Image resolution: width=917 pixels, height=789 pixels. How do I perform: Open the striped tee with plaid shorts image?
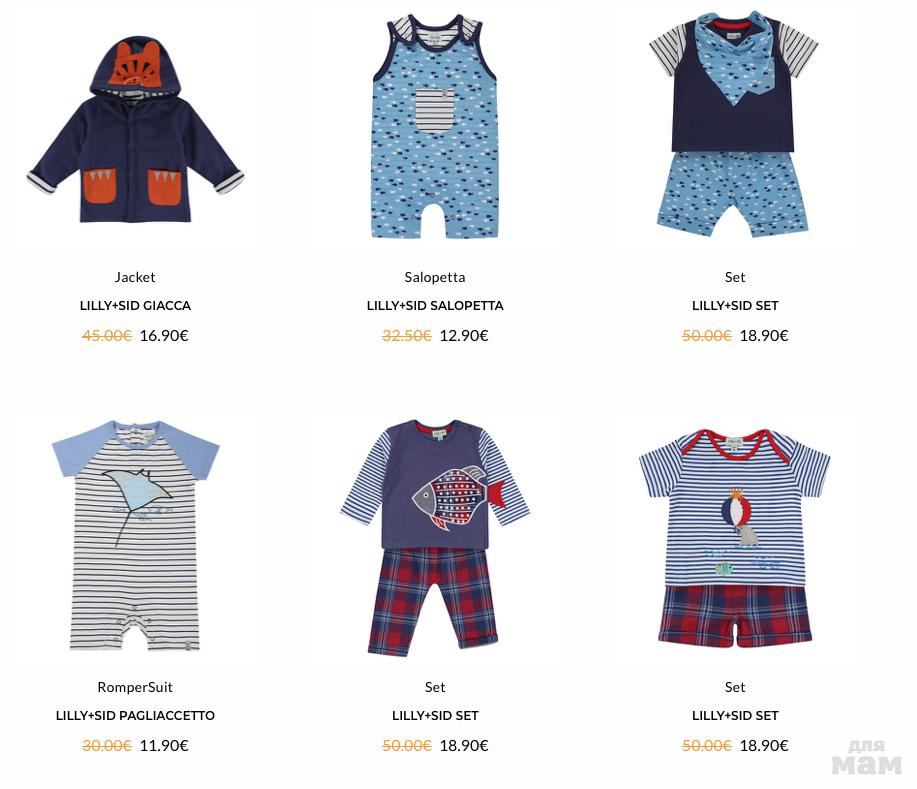(735, 538)
